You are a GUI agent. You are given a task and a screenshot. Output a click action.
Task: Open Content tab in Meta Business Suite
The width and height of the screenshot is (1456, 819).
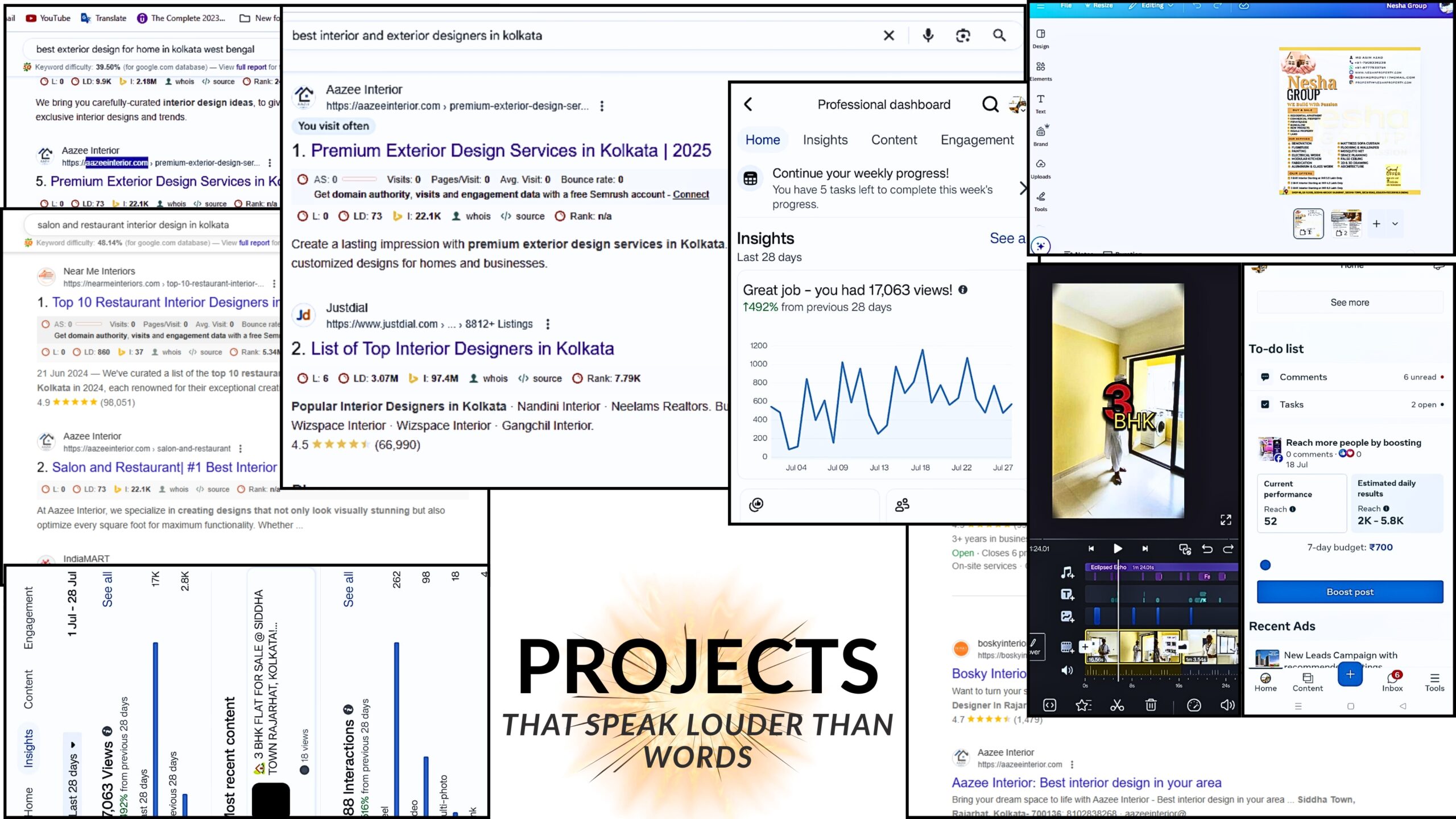coord(1308,682)
